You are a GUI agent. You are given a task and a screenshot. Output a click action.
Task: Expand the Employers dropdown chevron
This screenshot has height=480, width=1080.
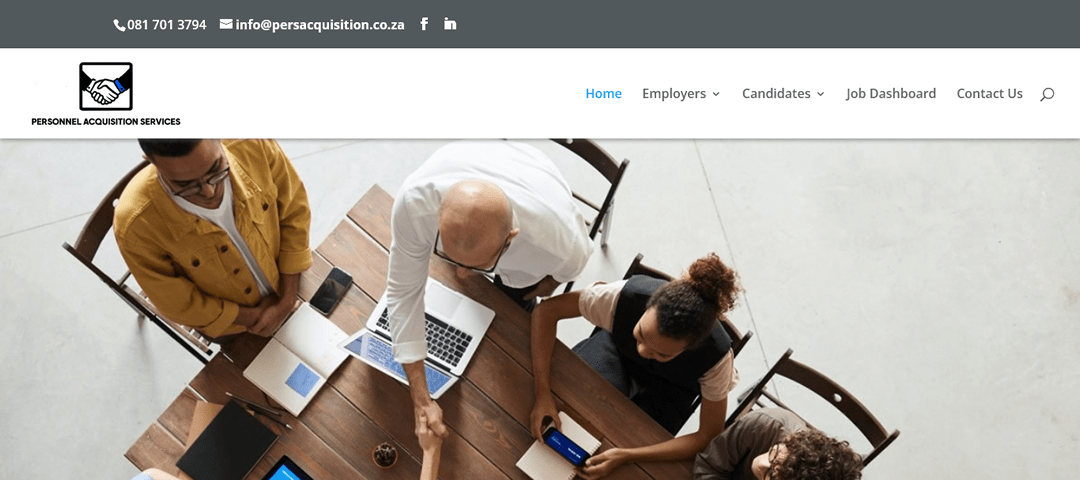(x=716, y=94)
